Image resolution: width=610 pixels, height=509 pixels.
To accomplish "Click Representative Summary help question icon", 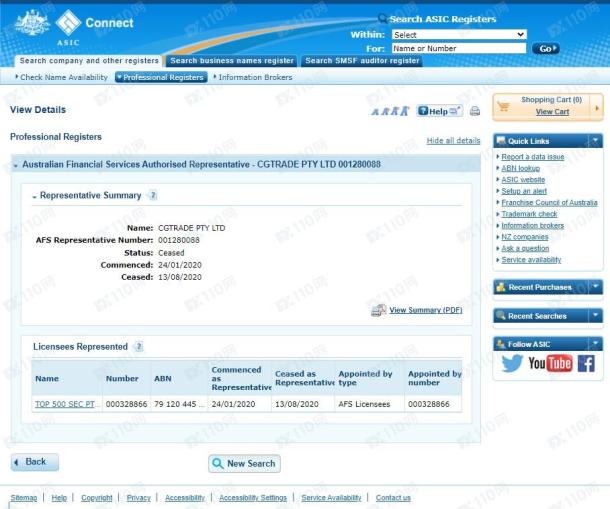I will tap(153, 195).
